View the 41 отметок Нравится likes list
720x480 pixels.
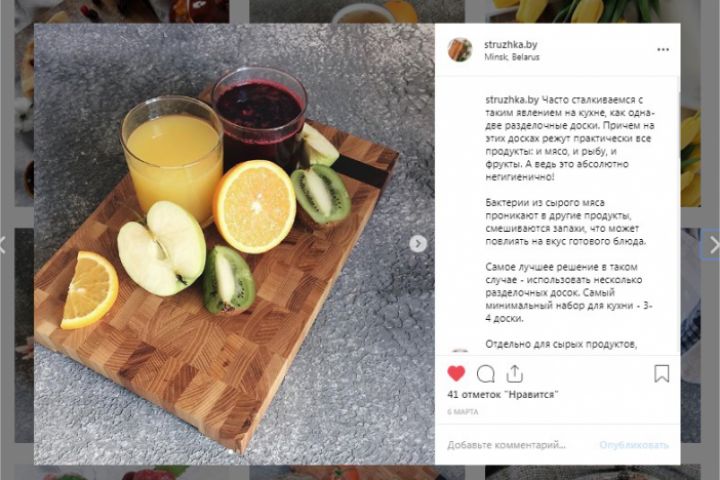pyautogui.click(x=503, y=394)
